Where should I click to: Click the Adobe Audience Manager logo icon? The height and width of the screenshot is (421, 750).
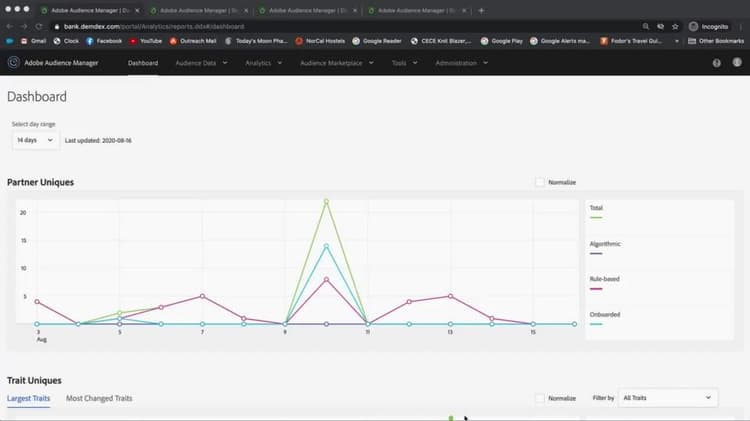[x=13, y=62]
